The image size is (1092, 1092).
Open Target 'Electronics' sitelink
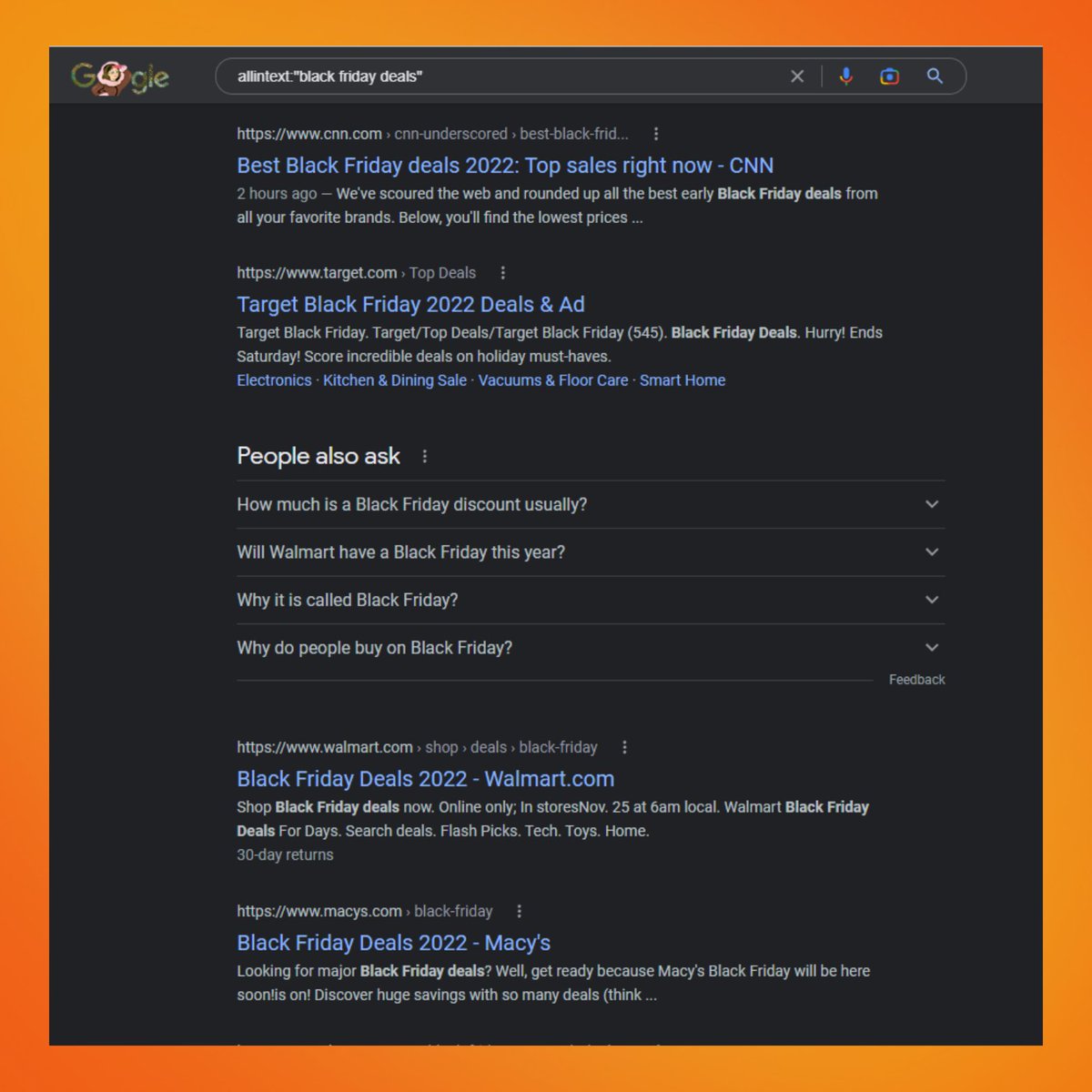(x=274, y=380)
